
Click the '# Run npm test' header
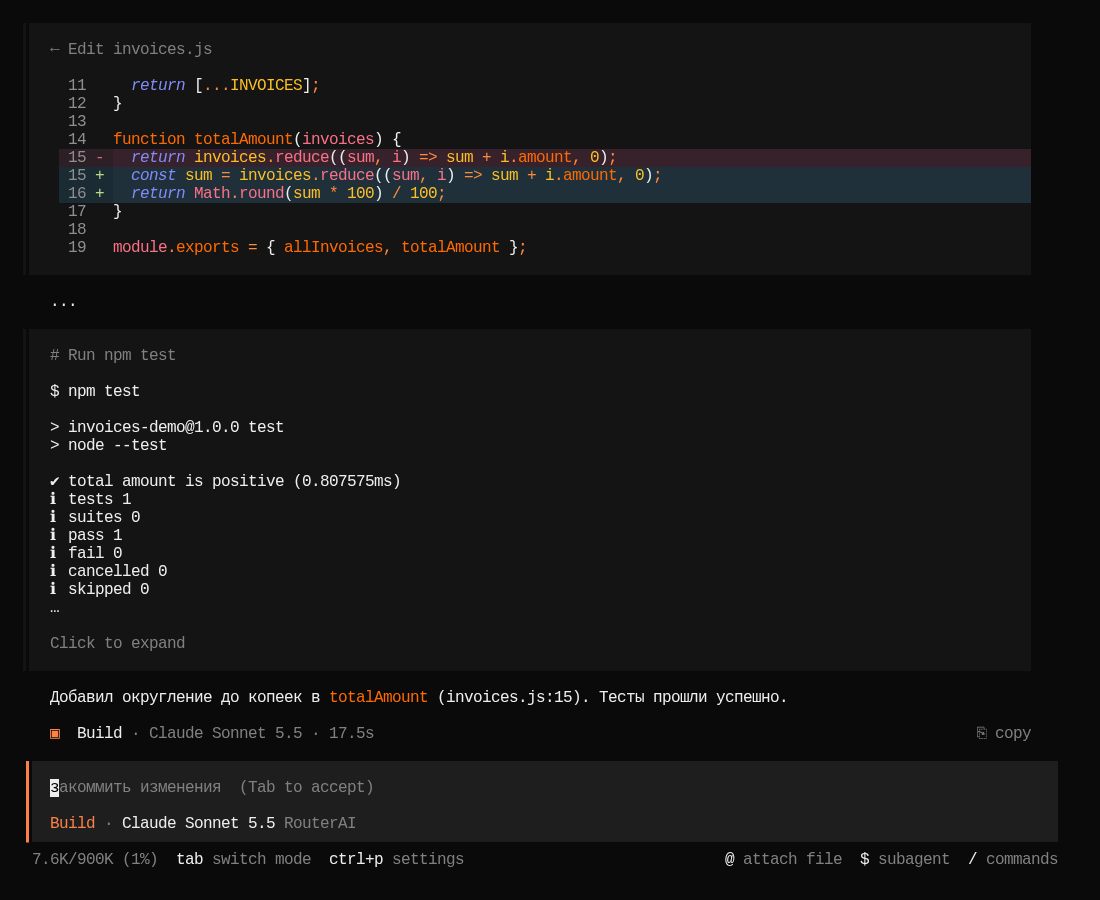tap(113, 355)
